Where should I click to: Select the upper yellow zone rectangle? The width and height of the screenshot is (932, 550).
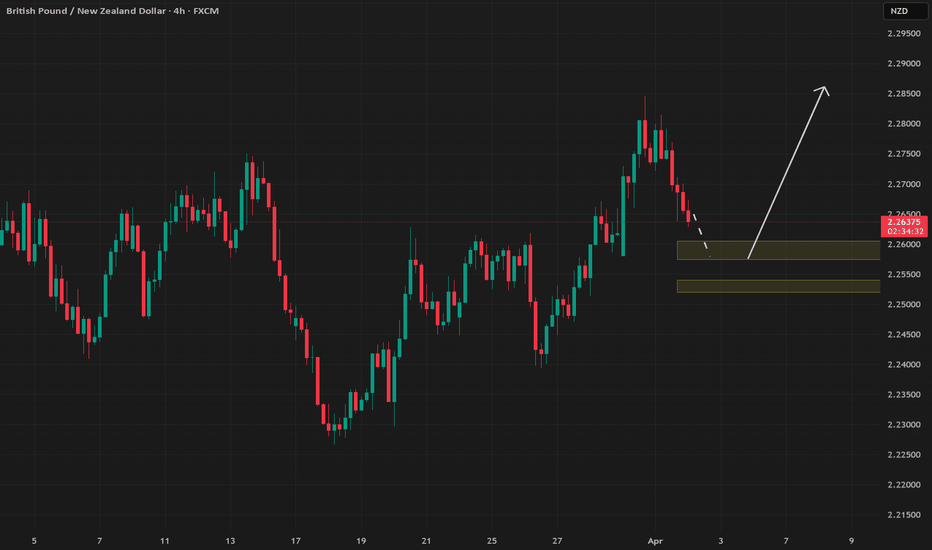[x=779, y=250]
